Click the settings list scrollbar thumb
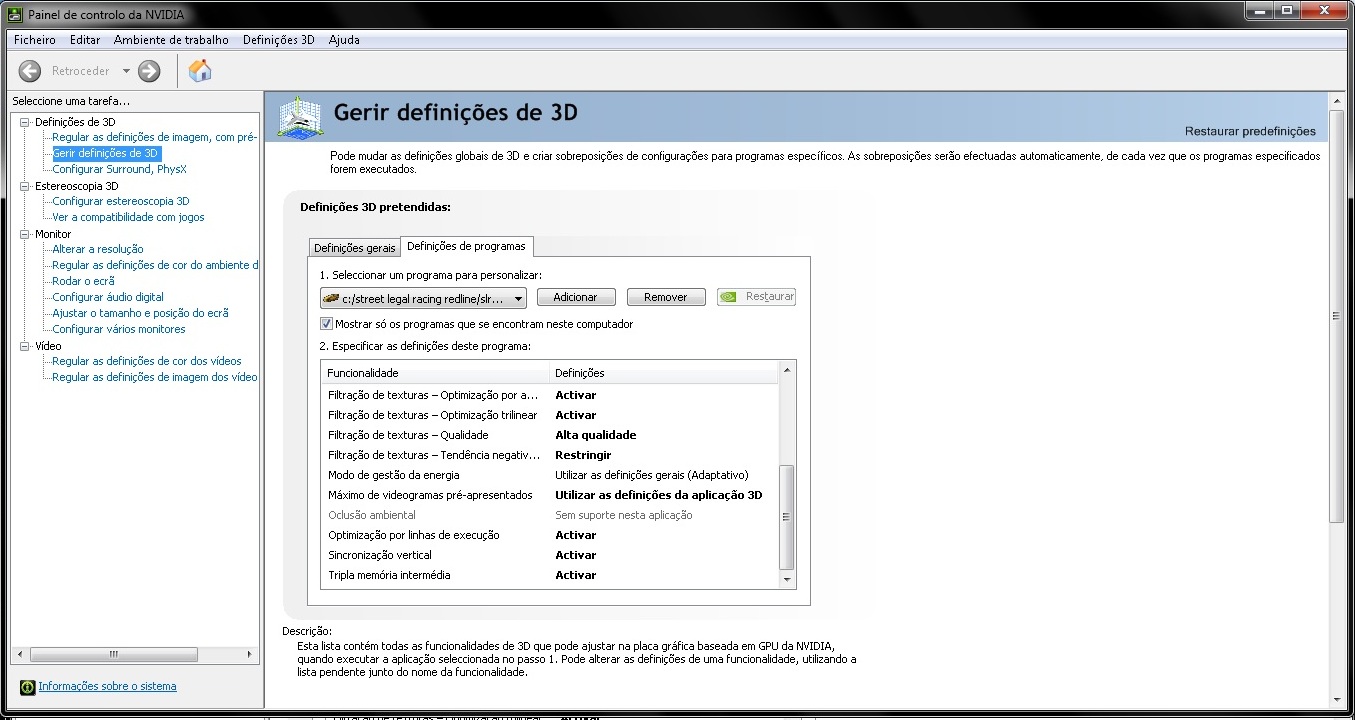Screen dimensions: 1355x720 (x=787, y=517)
